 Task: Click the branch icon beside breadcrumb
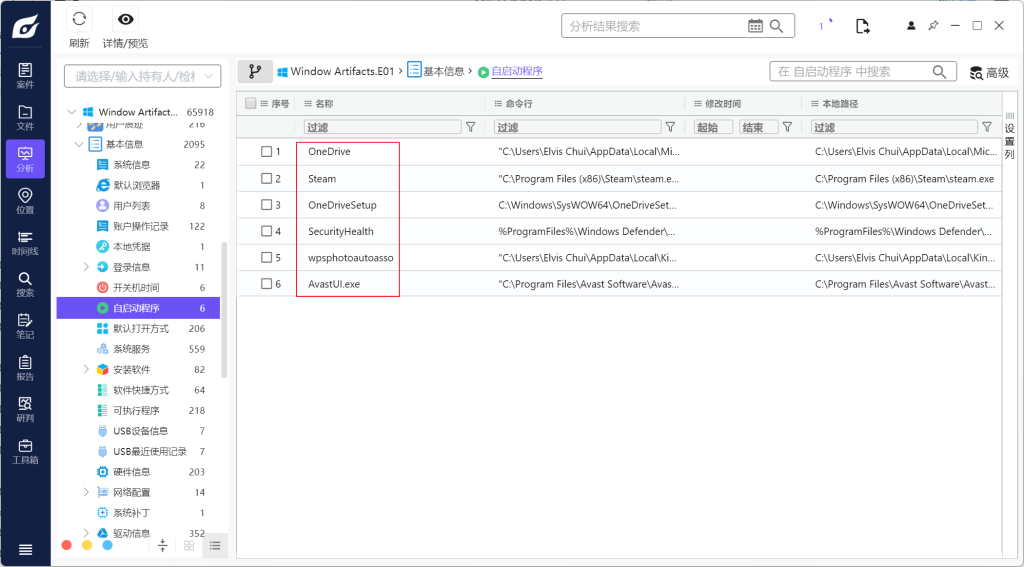(254, 72)
